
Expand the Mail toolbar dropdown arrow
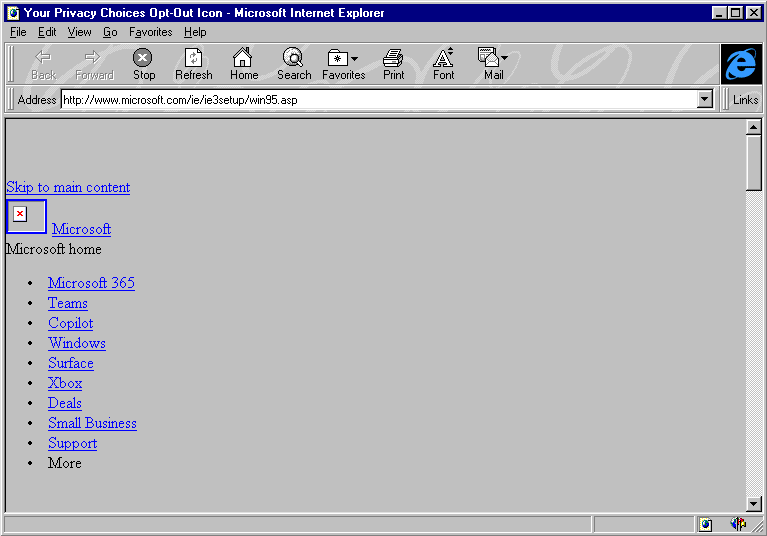point(504,58)
